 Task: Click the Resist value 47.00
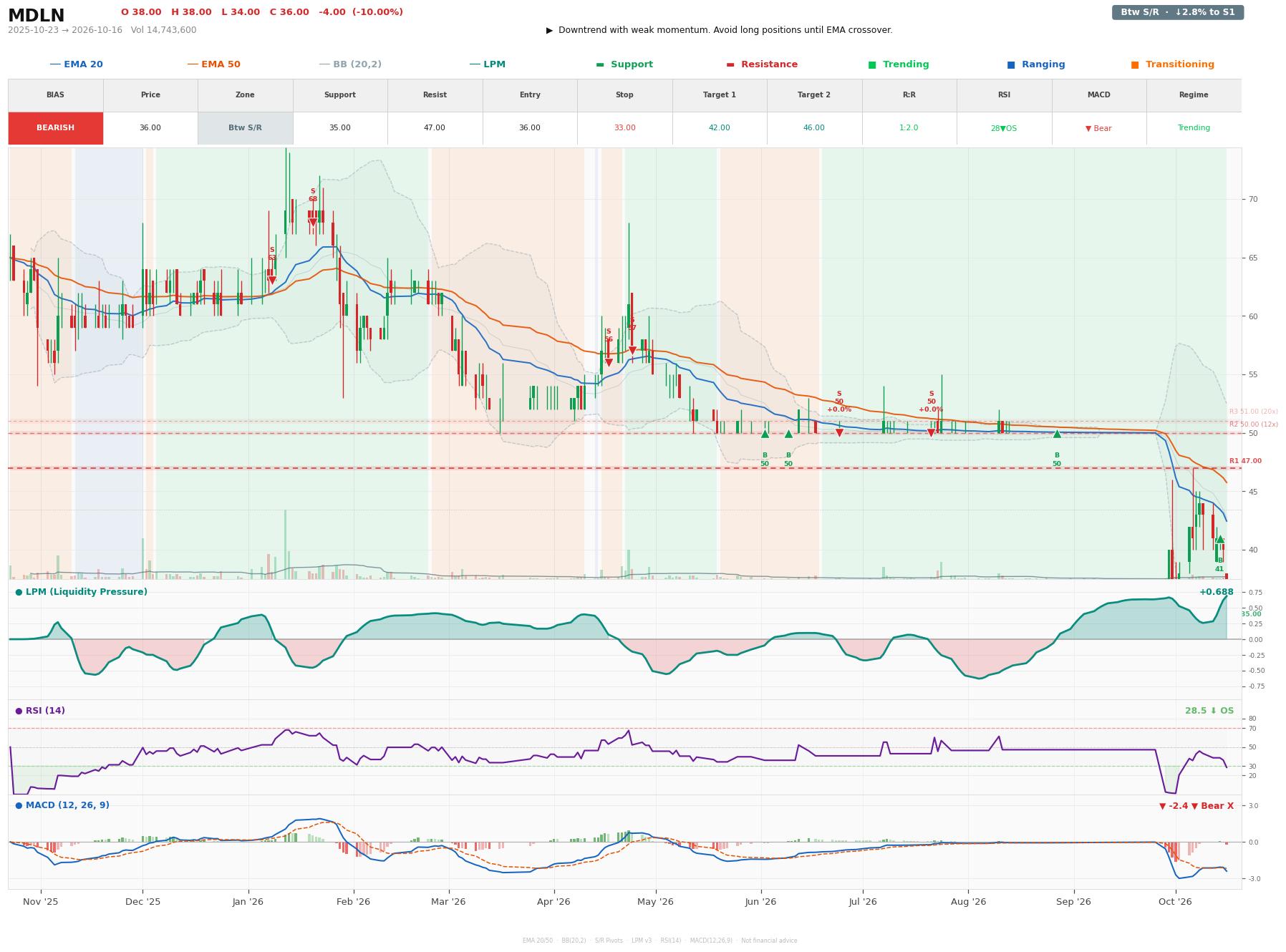(435, 128)
